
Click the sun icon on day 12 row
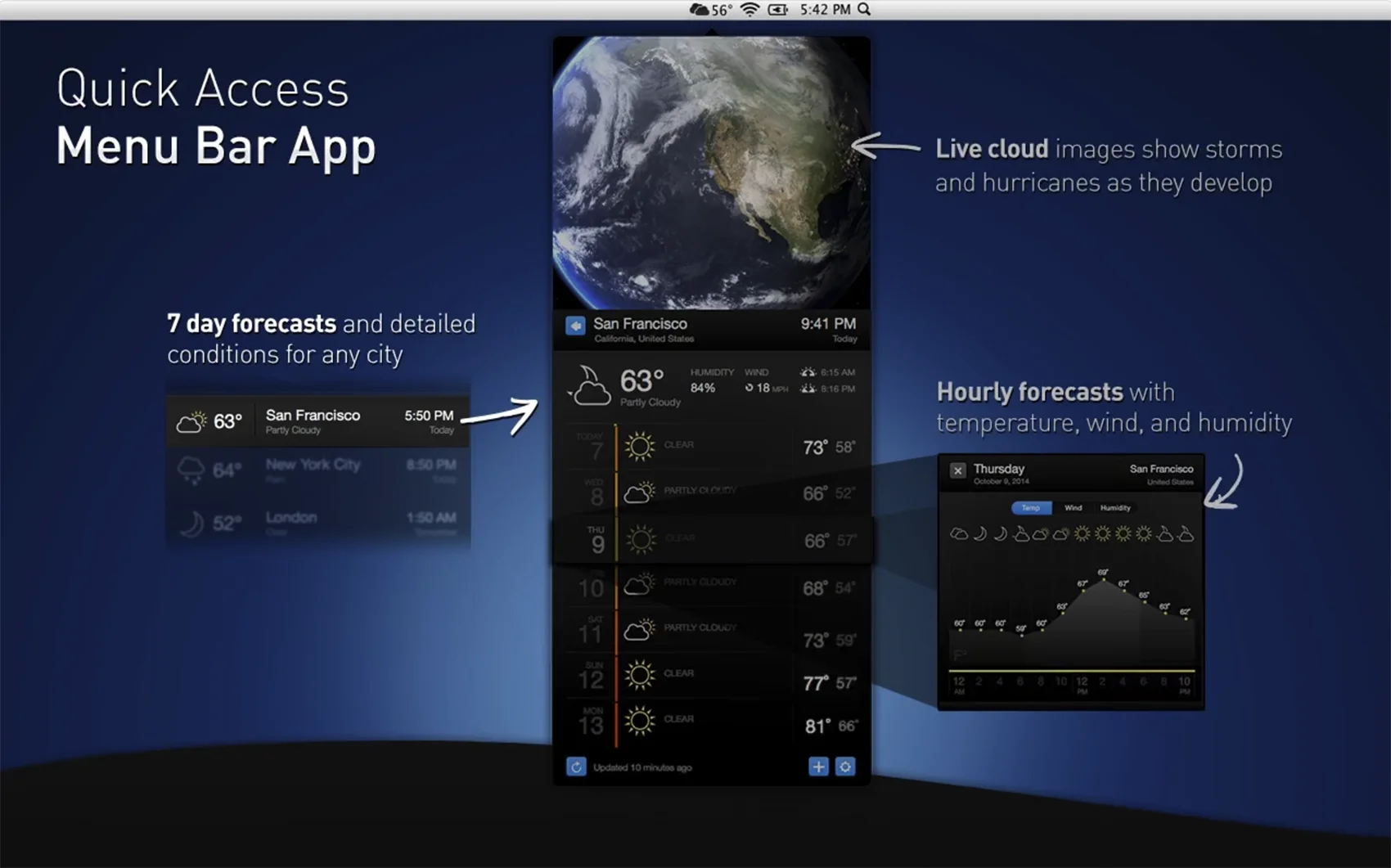[x=640, y=676]
